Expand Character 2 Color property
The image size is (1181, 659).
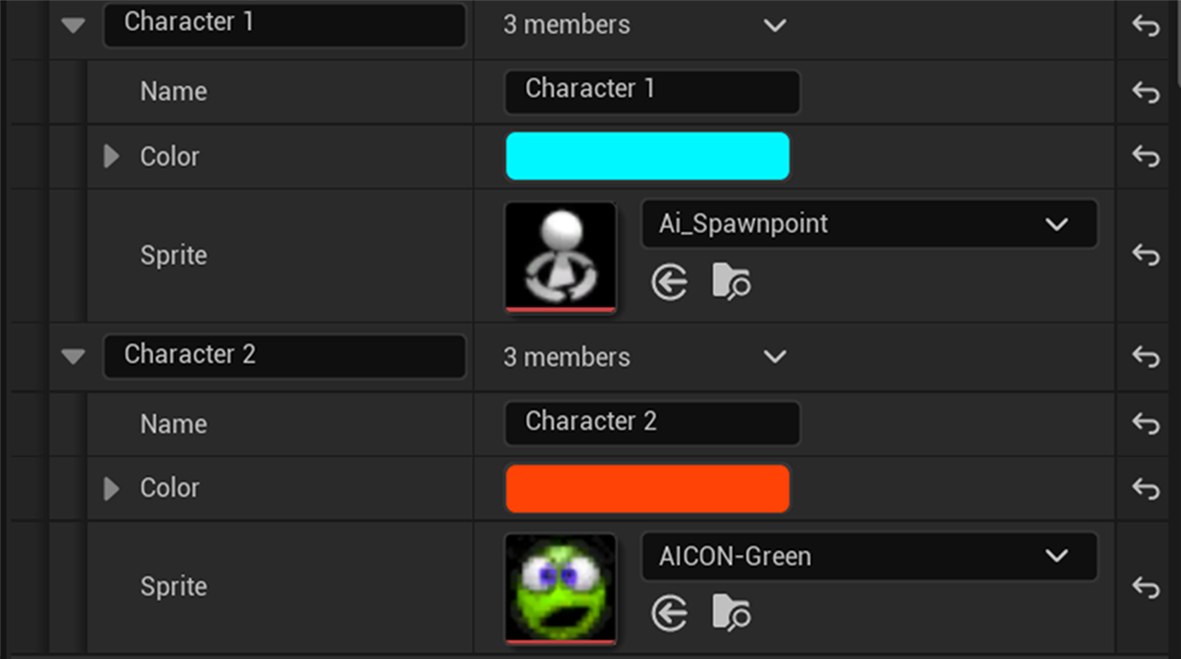point(111,488)
